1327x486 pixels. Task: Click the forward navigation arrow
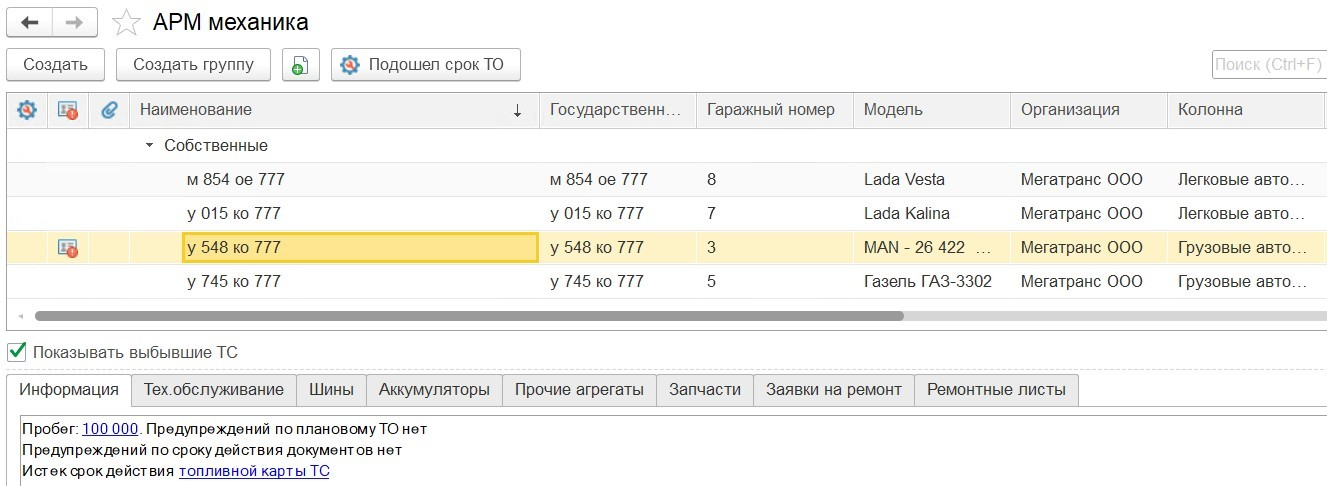click(75, 22)
